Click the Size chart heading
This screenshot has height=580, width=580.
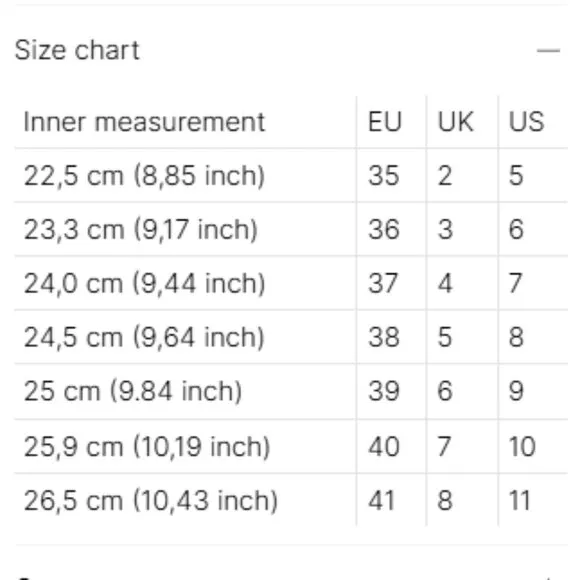[x=77, y=50]
